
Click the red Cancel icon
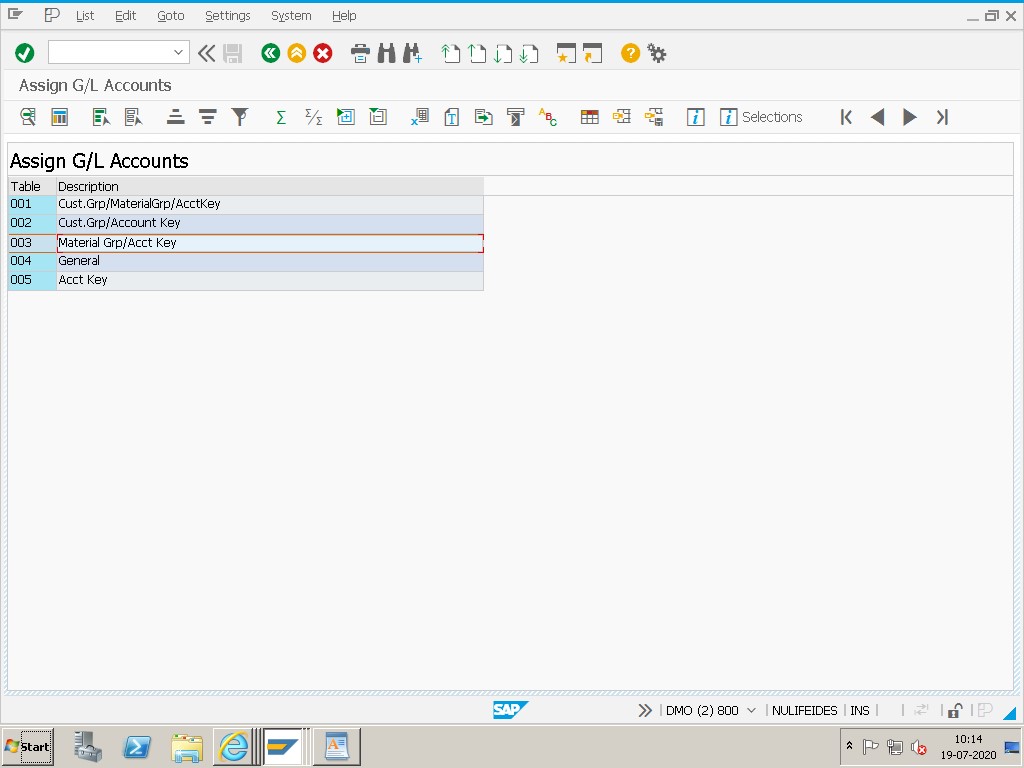(x=323, y=53)
